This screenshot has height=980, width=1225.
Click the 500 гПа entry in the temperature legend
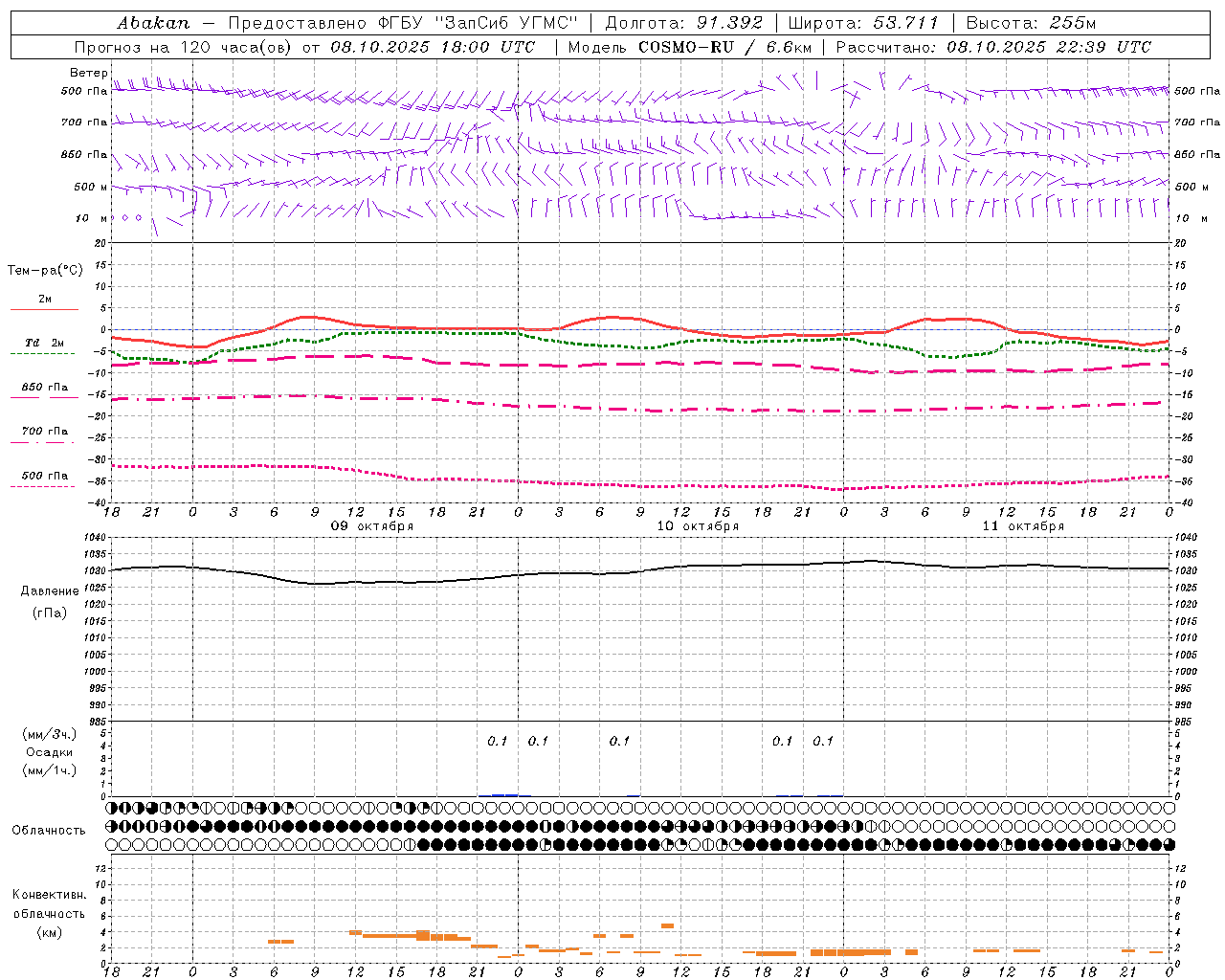click(x=44, y=476)
